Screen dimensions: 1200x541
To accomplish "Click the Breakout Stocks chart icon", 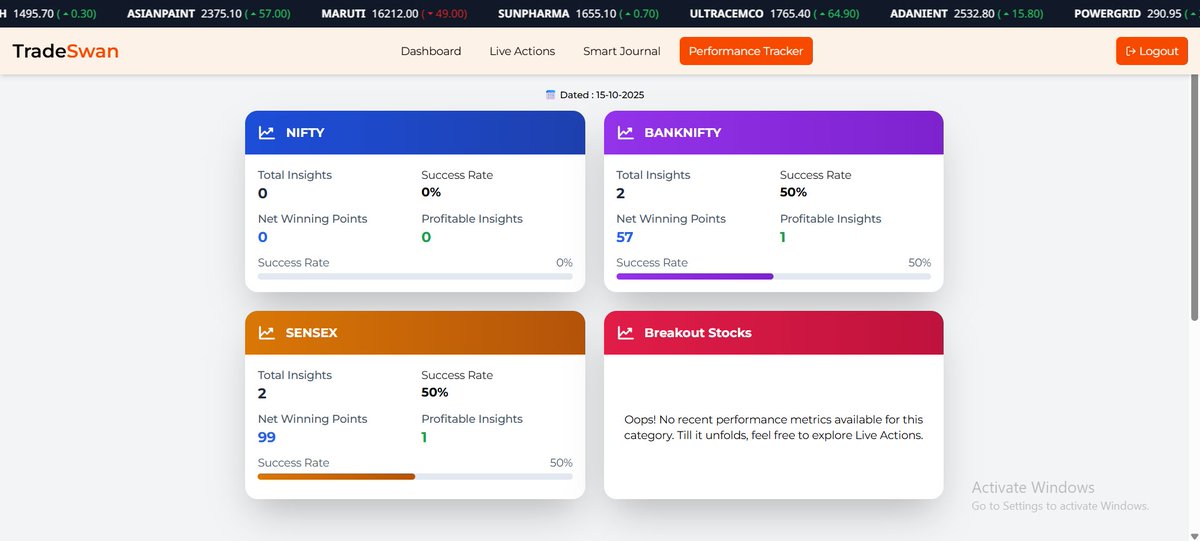I will 625,332.
